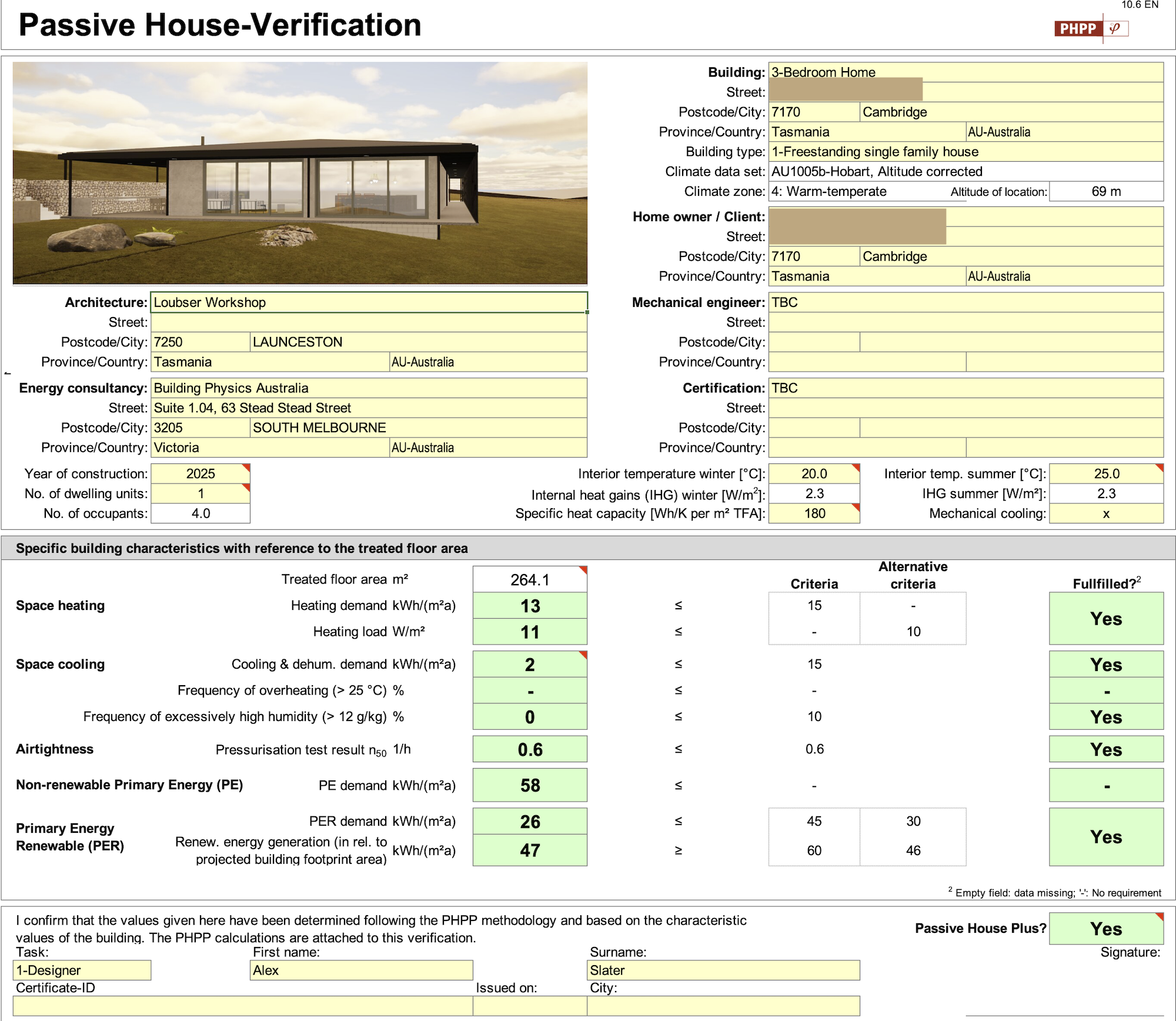Screen dimensions: 1176x1021
Task: Click the empty Certificate-ID field
Action: coord(243,1006)
